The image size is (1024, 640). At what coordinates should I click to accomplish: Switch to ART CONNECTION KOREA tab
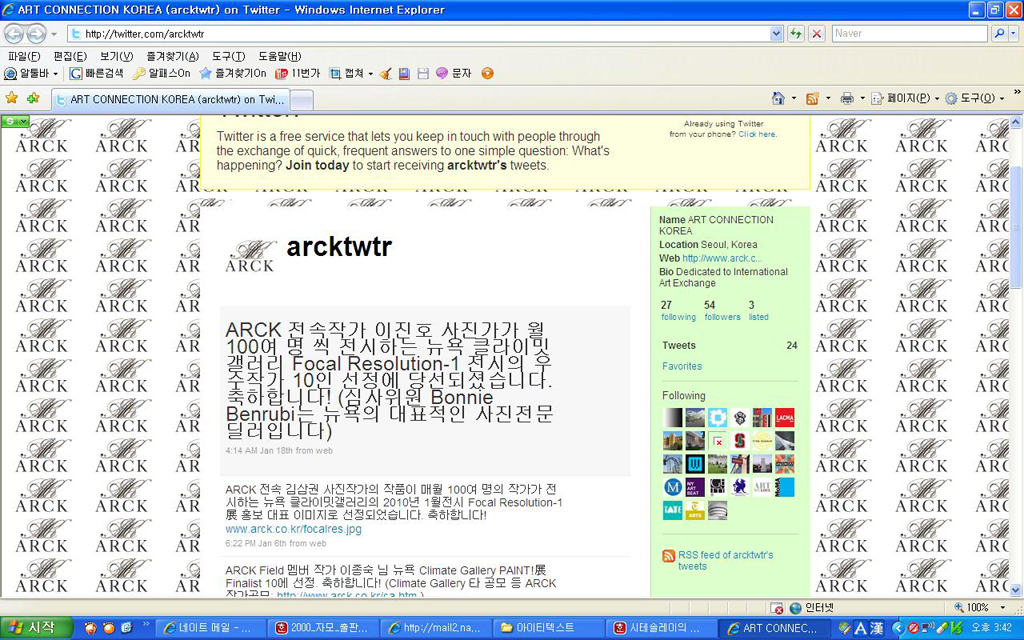pyautogui.click(x=170, y=100)
